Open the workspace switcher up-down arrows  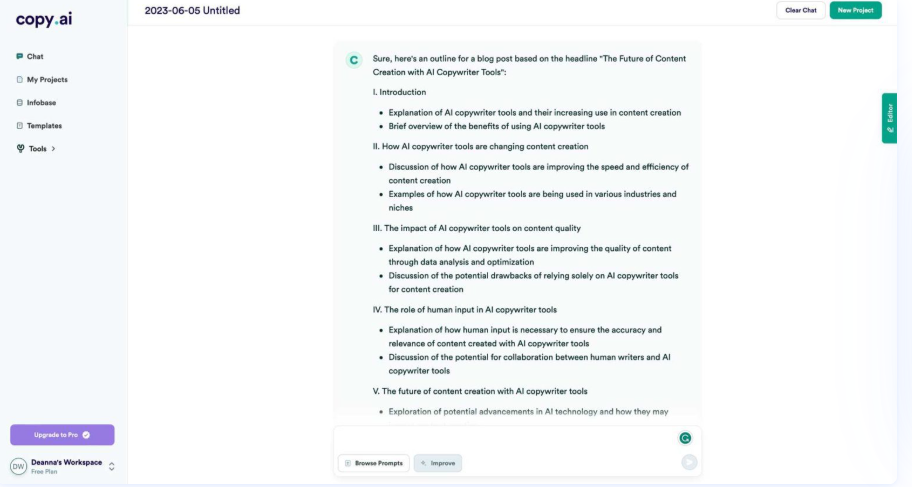(x=112, y=466)
